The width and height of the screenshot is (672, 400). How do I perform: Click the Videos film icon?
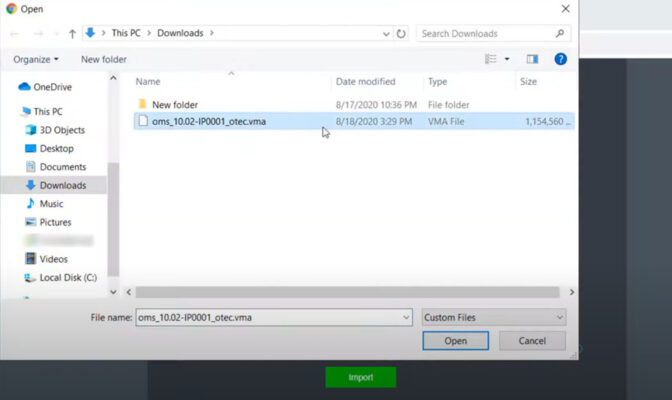pyautogui.click(x=30, y=259)
